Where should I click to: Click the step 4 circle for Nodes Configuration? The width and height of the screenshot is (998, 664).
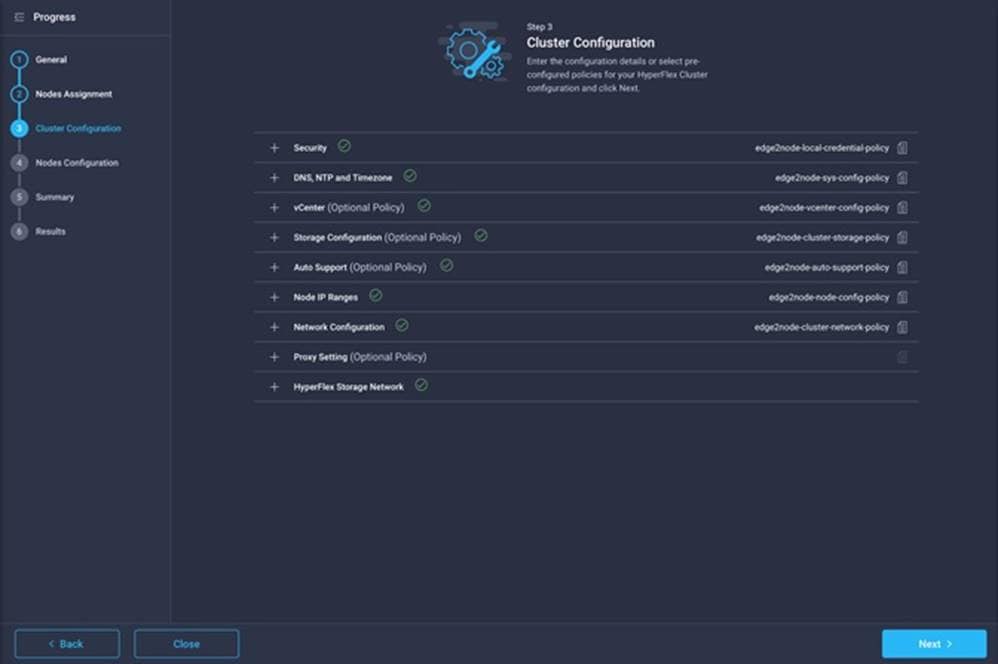tap(19, 163)
